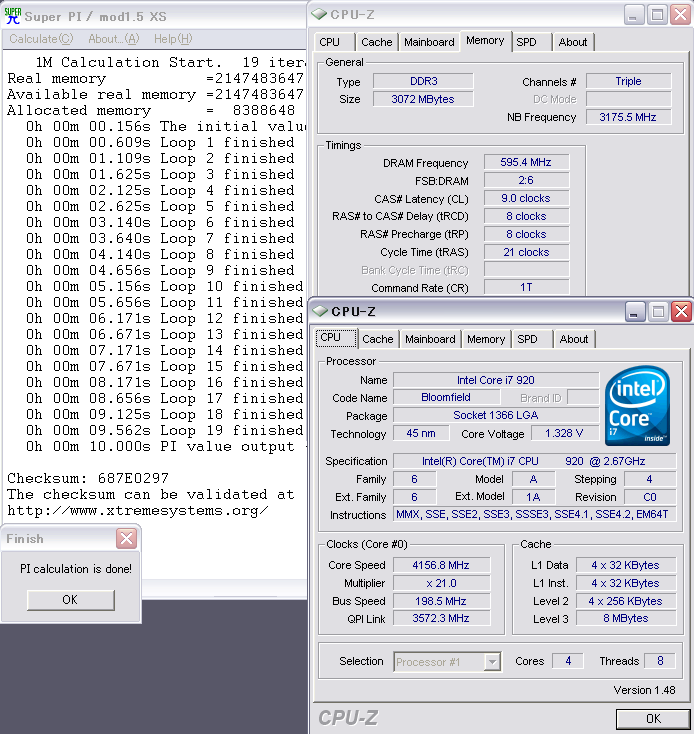Viewport: 694px width, 734px height.
Task: Switch to Cache tab in the lower CPU-Z window
Action: [378, 339]
